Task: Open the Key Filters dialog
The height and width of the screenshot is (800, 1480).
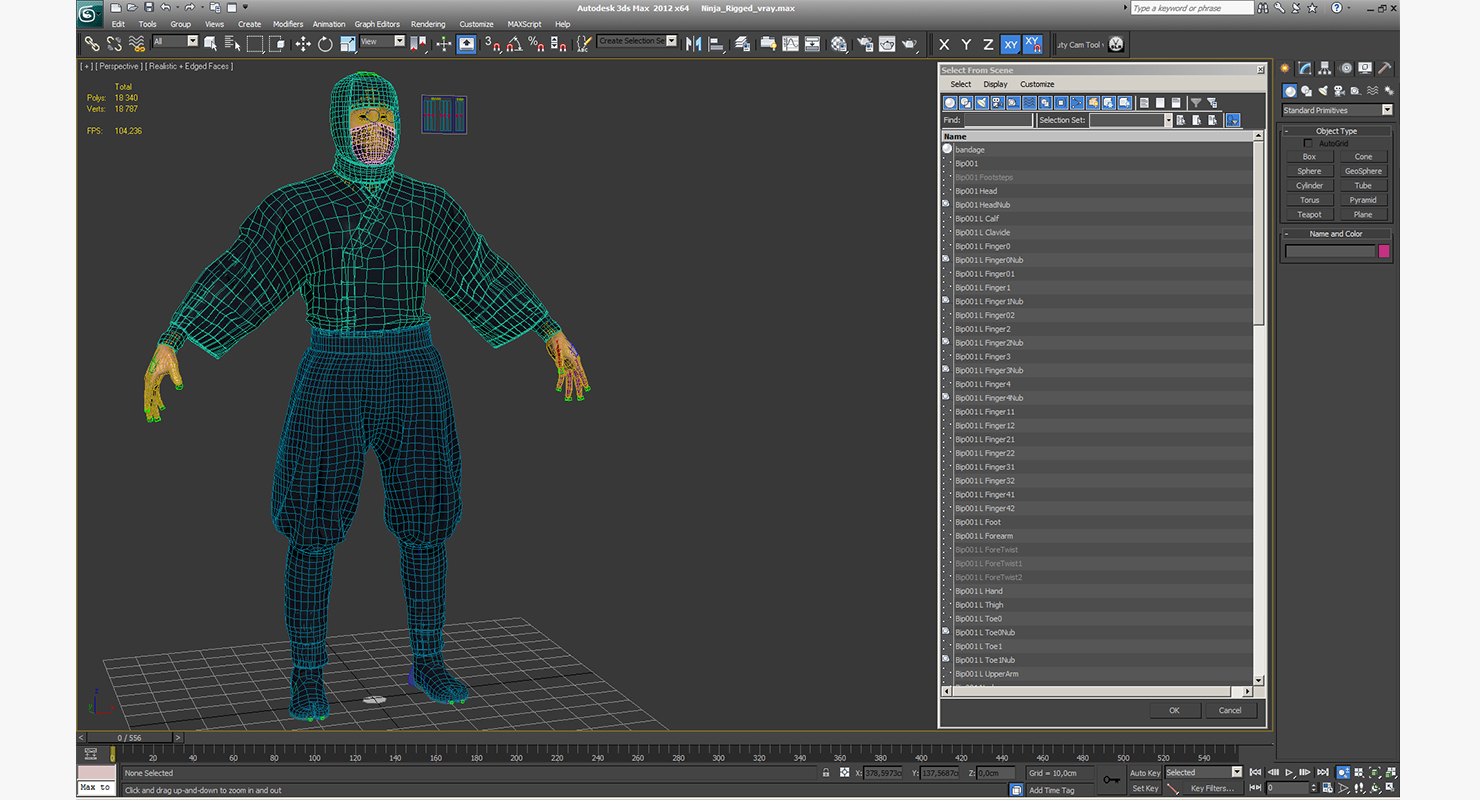Action: pyautogui.click(x=1211, y=788)
